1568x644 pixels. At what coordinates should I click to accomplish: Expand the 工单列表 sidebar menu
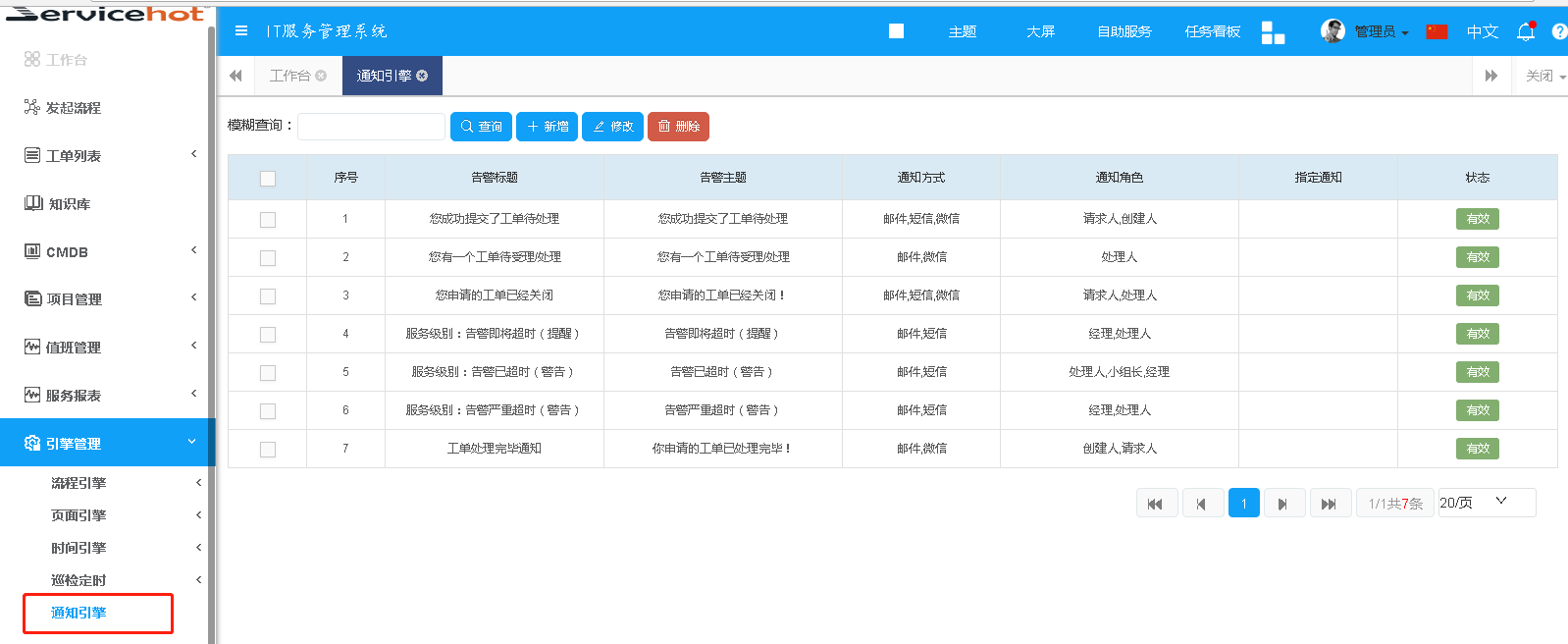pos(108,156)
